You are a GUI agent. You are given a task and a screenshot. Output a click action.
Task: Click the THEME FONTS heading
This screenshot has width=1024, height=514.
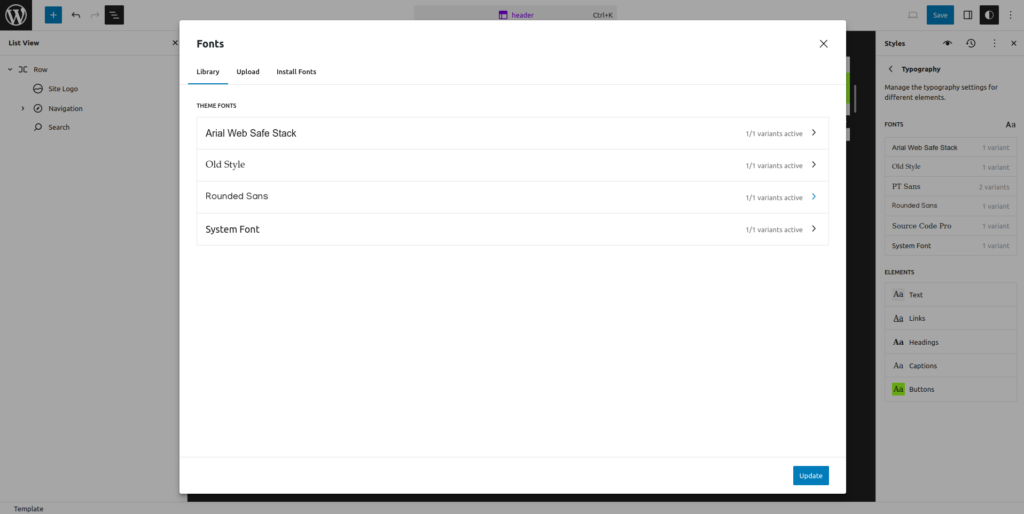(x=216, y=105)
